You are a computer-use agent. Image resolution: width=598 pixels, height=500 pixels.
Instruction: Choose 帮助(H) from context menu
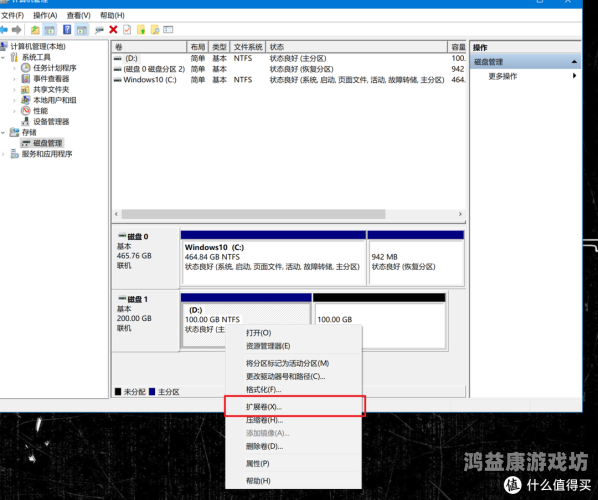[294, 481]
